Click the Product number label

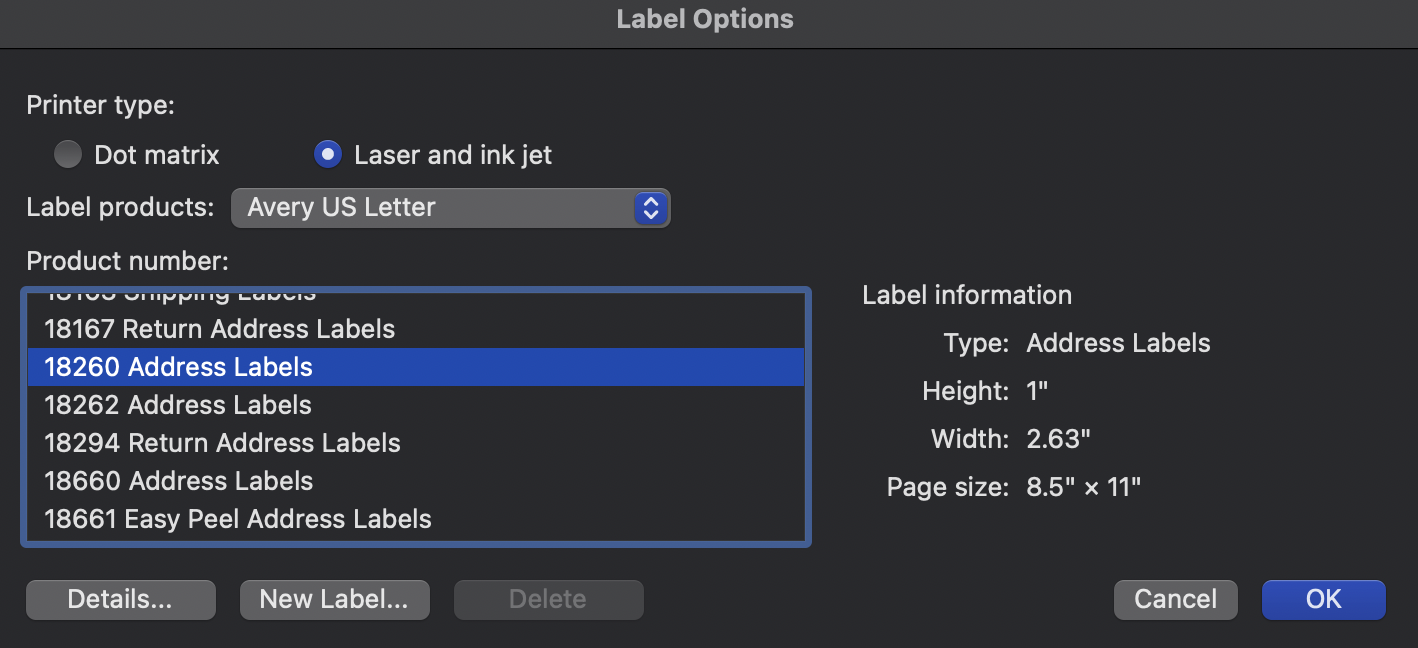[x=127, y=261]
